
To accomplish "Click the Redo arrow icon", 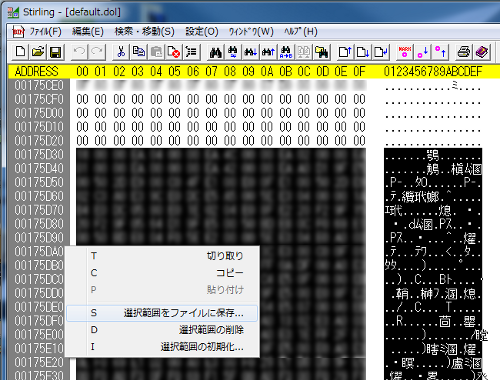I will point(97,52).
